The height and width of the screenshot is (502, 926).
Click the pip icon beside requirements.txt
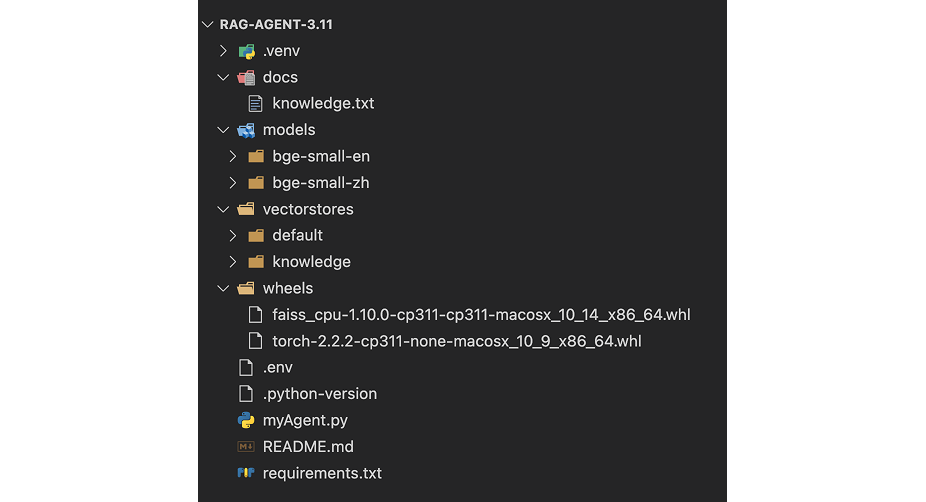coord(246,472)
